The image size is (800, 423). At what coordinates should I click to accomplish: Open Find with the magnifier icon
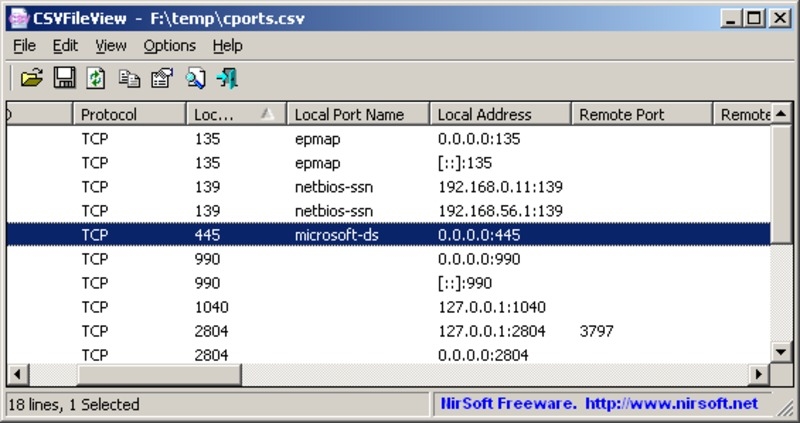coord(195,79)
